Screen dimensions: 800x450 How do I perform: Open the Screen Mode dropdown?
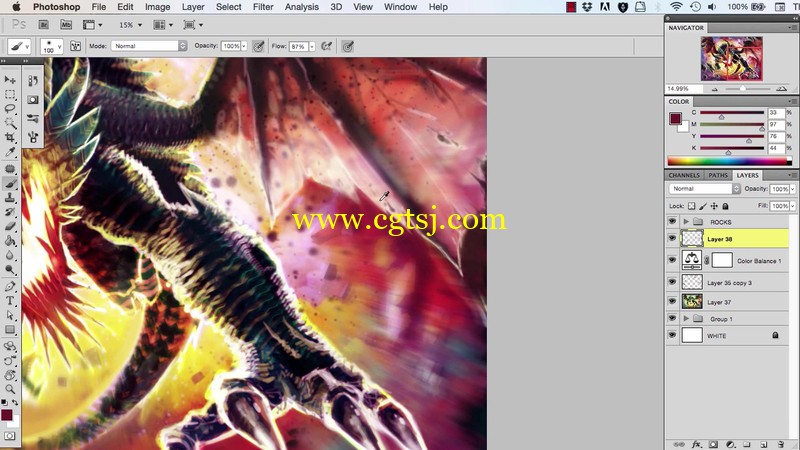click(x=193, y=24)
